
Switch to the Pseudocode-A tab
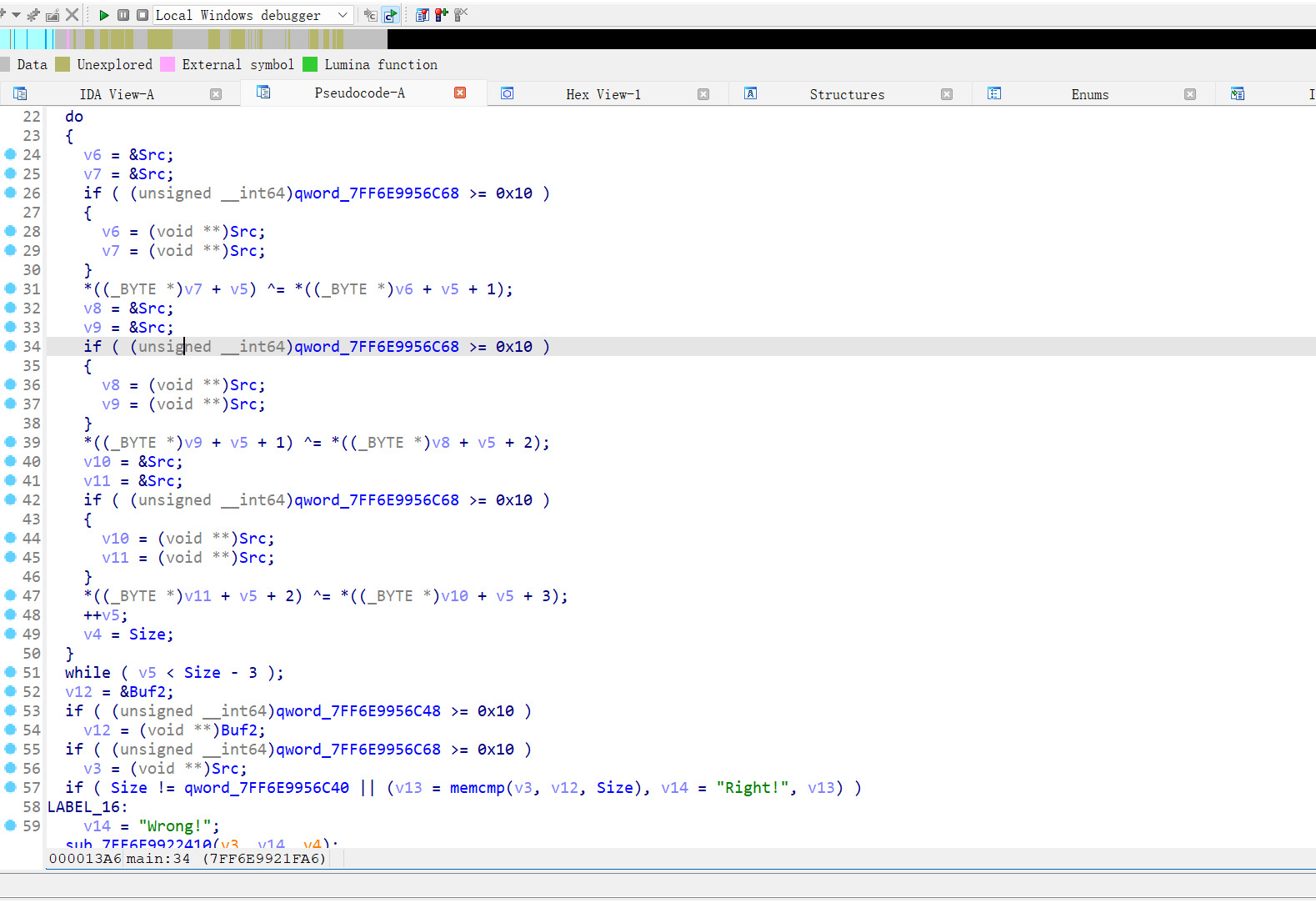click(360, 93)
